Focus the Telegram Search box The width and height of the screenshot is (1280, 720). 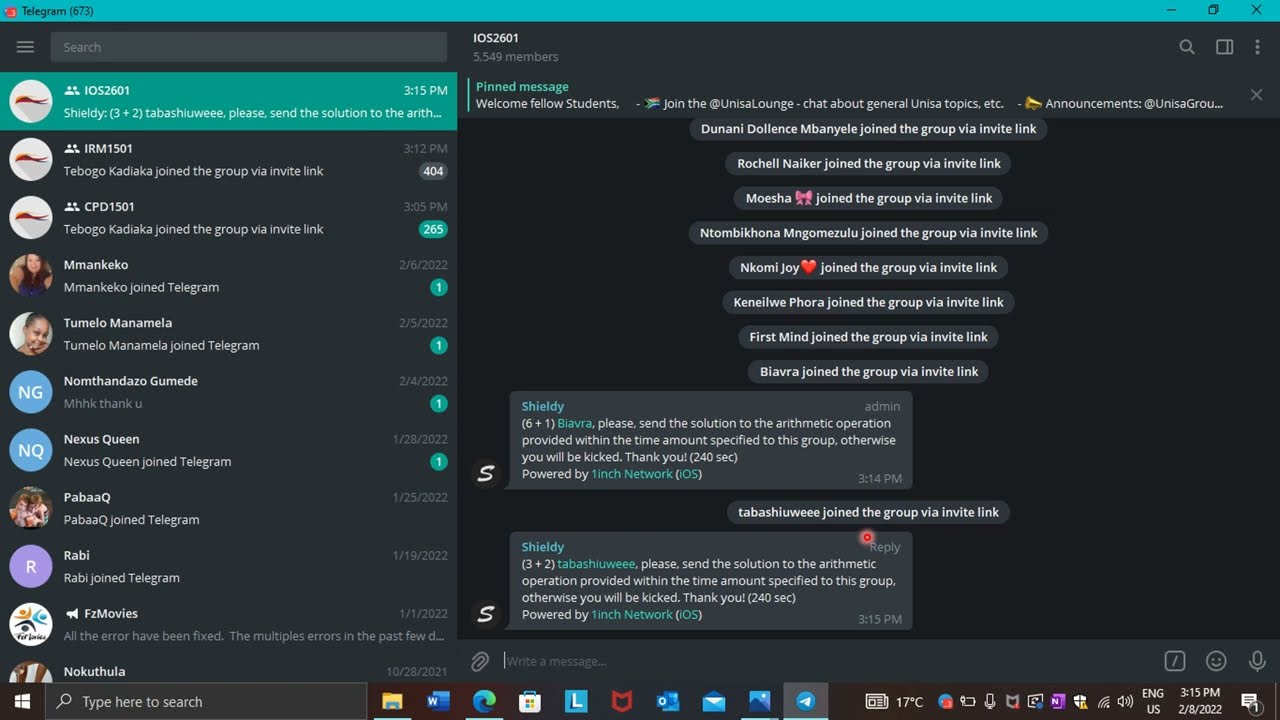point(249,47)
